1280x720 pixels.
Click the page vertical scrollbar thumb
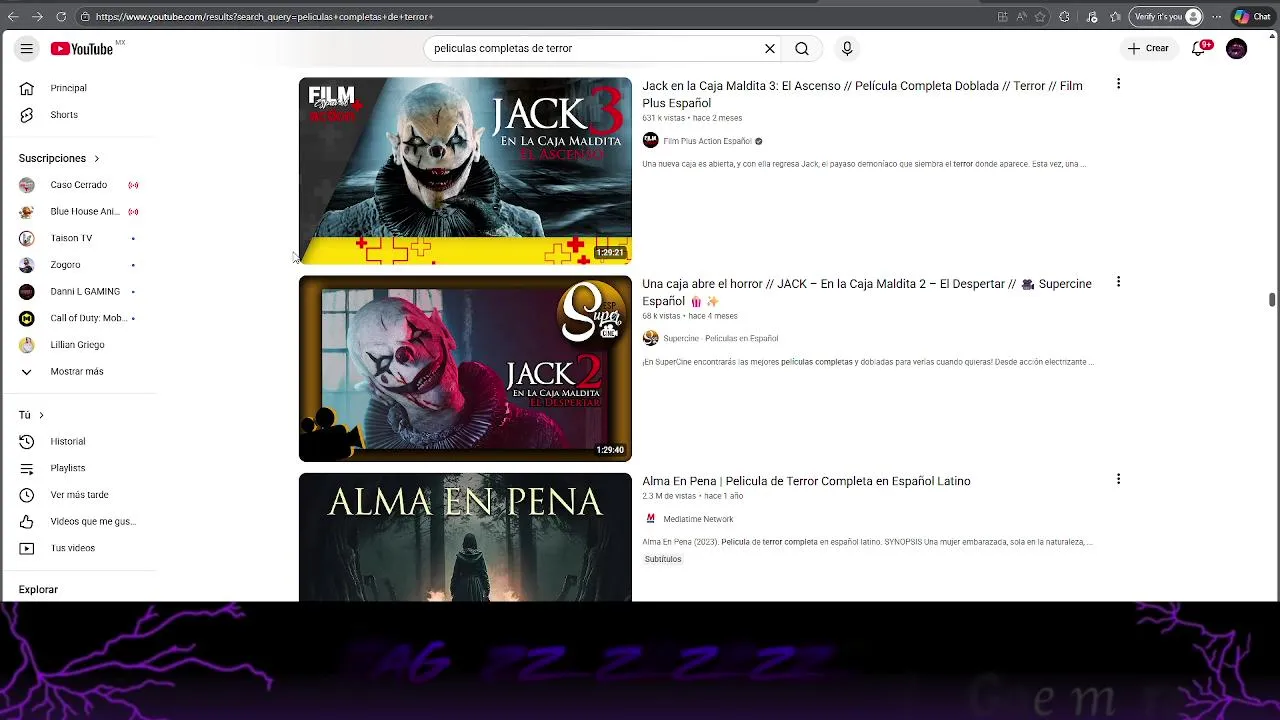(x=1272, y=300)
